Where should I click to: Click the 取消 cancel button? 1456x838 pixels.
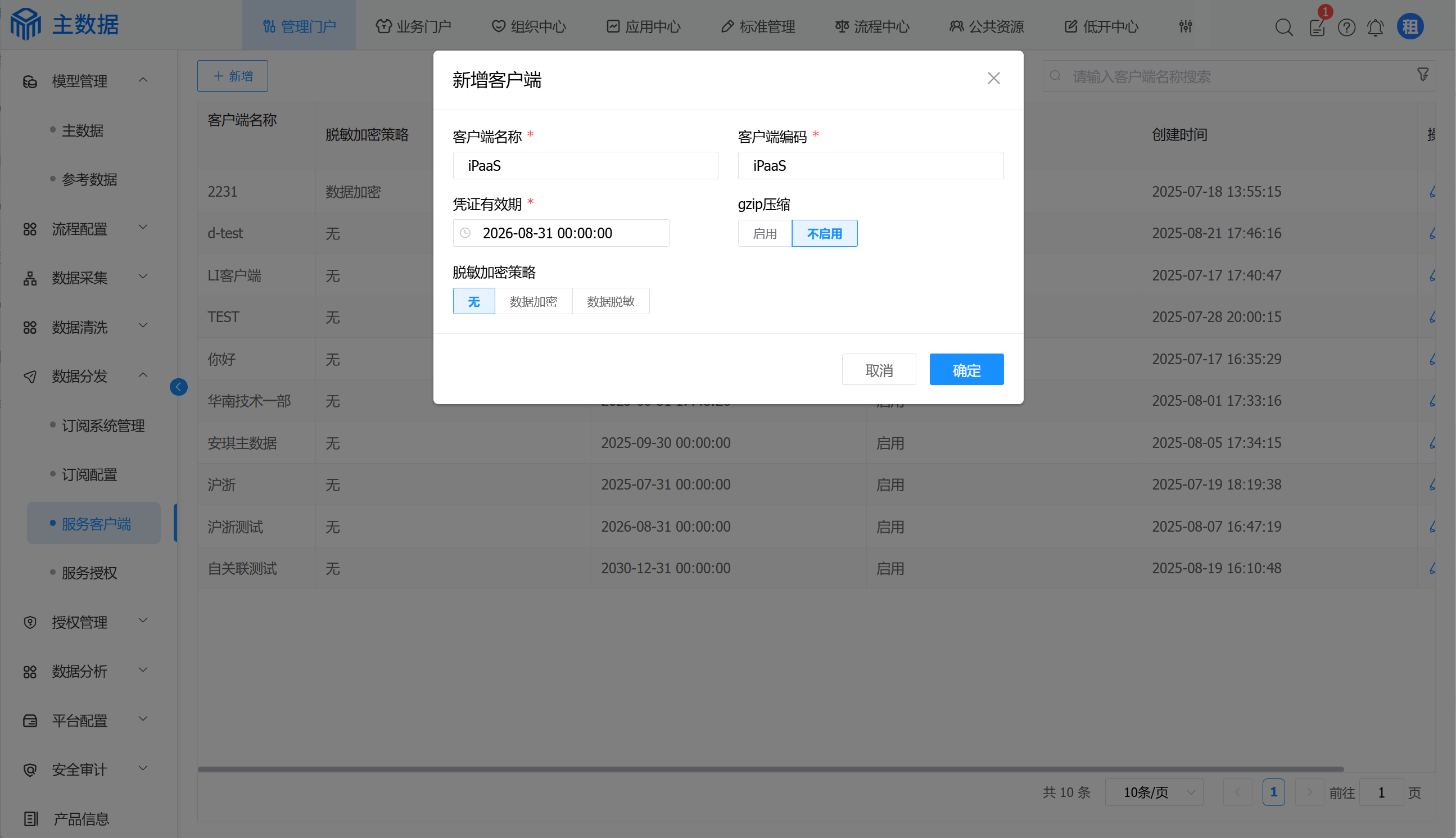point(878,370)
